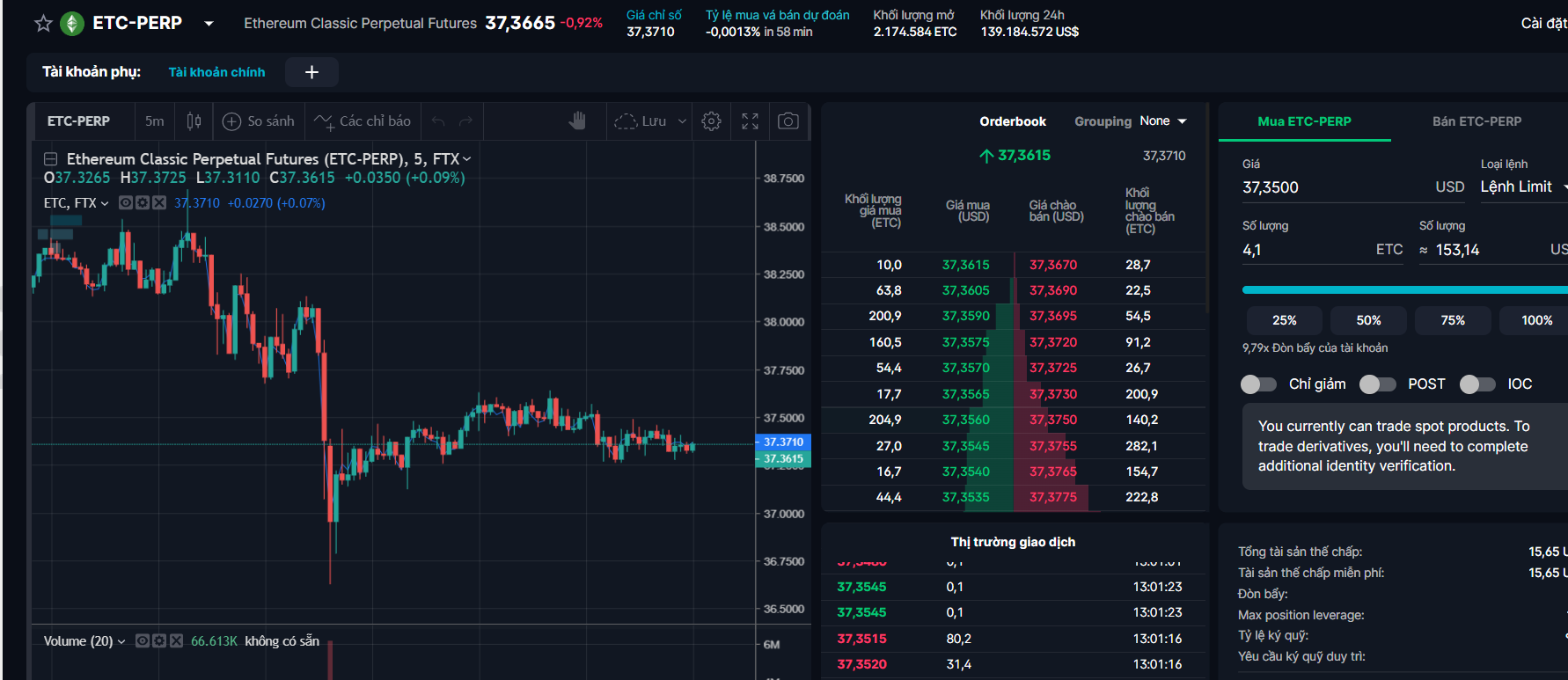Collapse the chart legend with minus box icon
The height and width of the screenshot is (680, 1568).
(51, 159)
